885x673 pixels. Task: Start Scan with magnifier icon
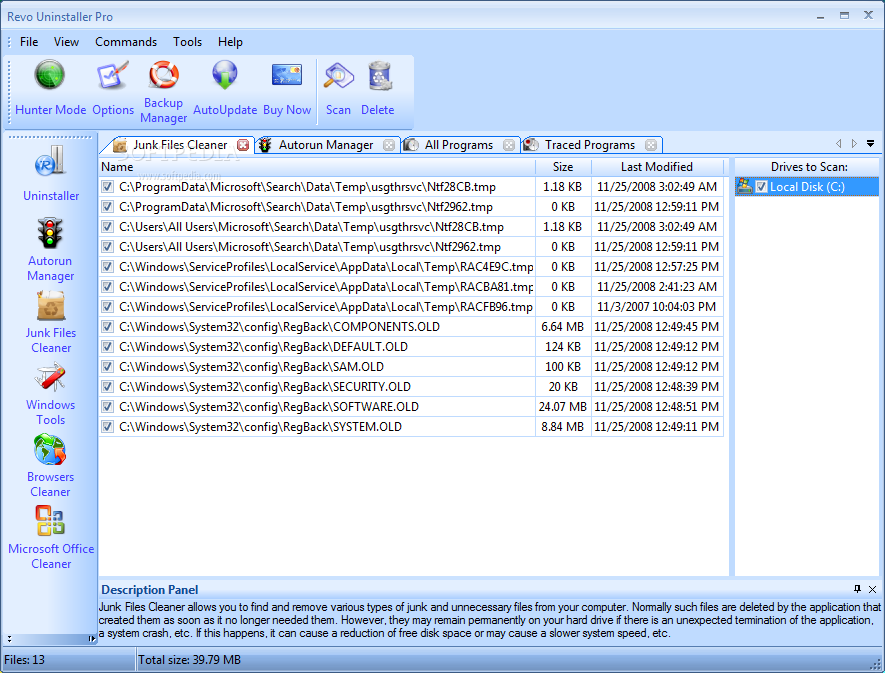pos(338,76)
